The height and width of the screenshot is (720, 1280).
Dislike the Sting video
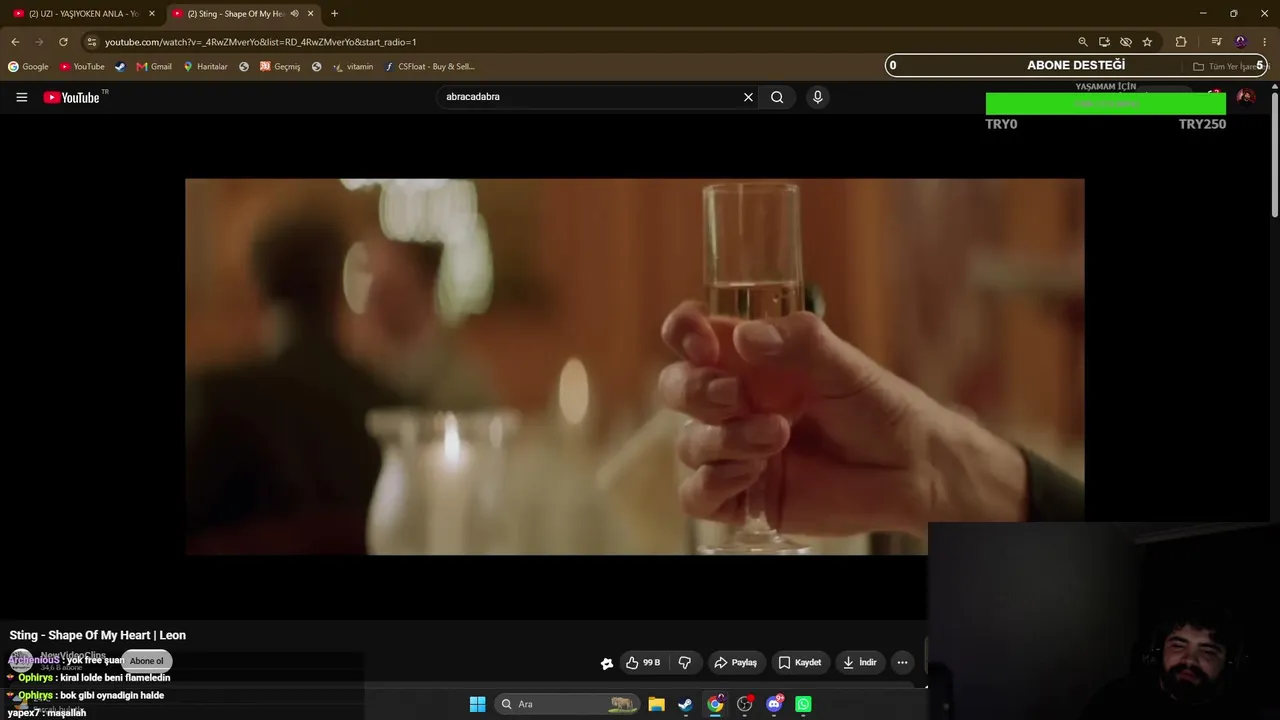click(685, 662)
